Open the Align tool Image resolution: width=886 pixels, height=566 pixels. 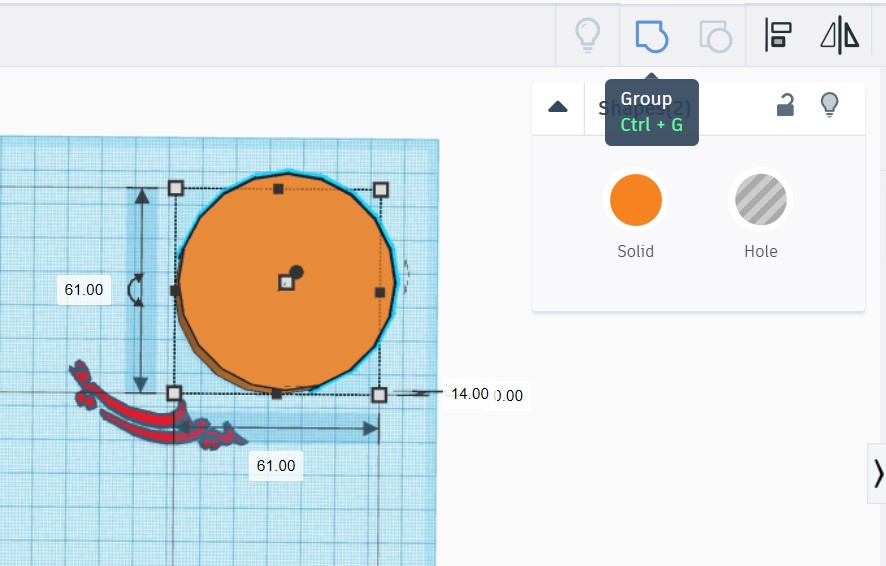[778, 35]
